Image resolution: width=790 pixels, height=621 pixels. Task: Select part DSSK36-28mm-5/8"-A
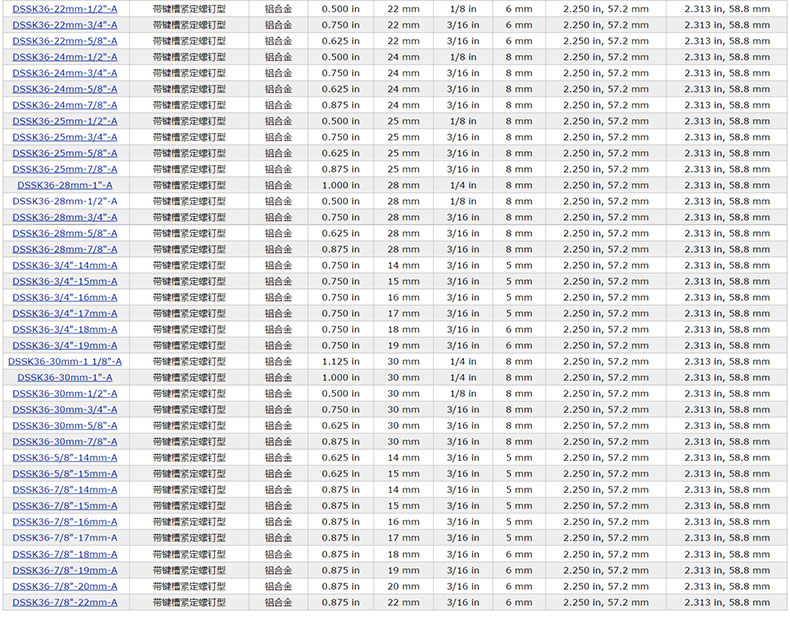(65, 233)
